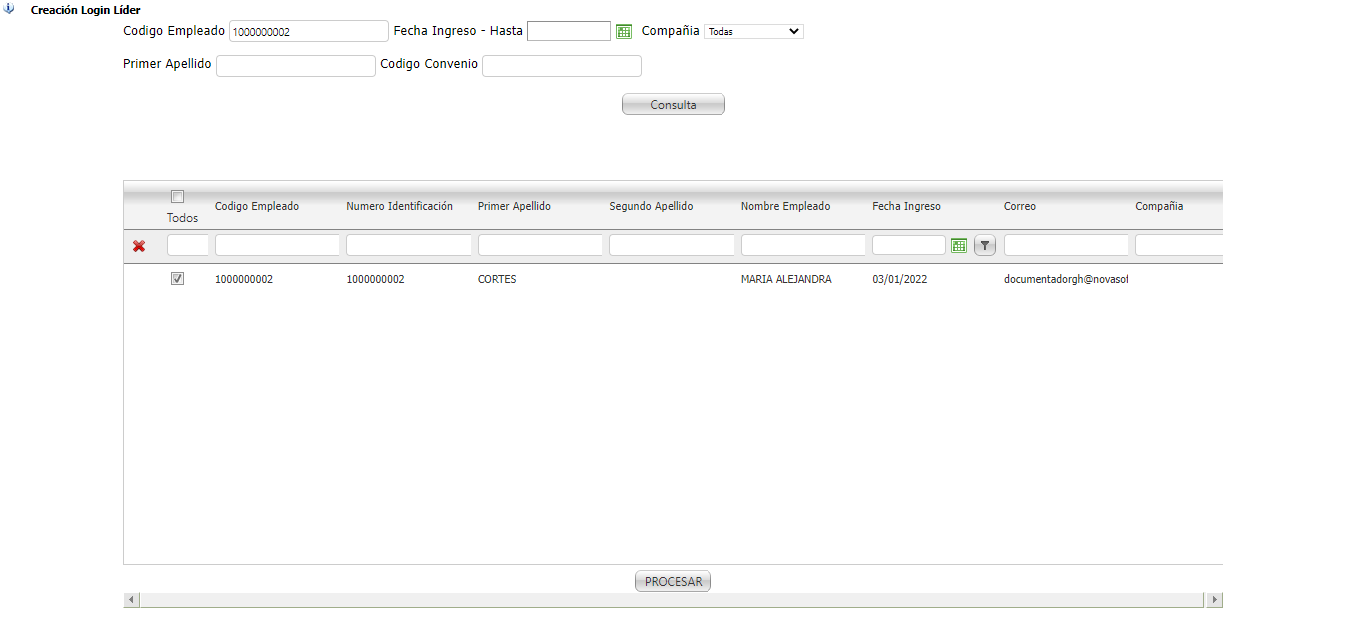Screen dimensions: 1347x633
Task: Click filter box under Primer Apellido column
Action: click(540, 245)
